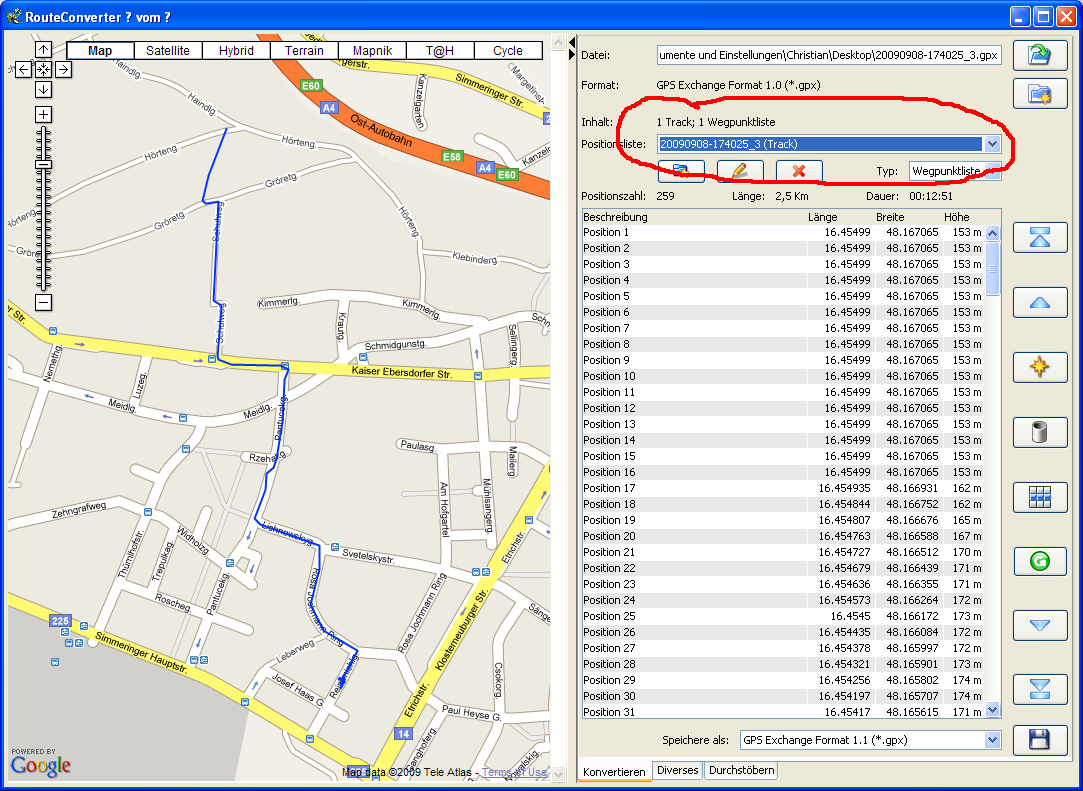Delete position list with red X button
The height and width of the screenshot is (791, 1083).
(799, 171)
